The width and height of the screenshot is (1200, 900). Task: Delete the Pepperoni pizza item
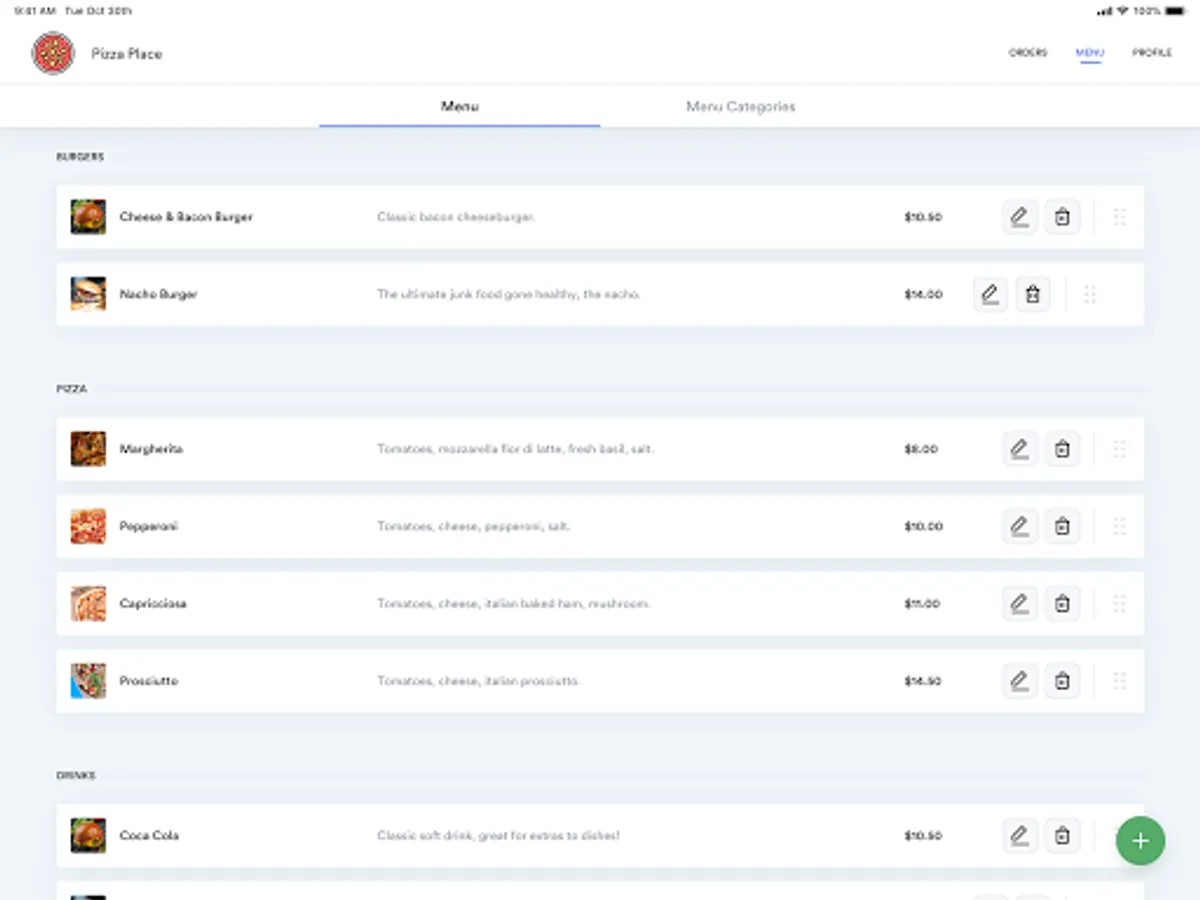pyautogui.click(x=1062, y=526)
